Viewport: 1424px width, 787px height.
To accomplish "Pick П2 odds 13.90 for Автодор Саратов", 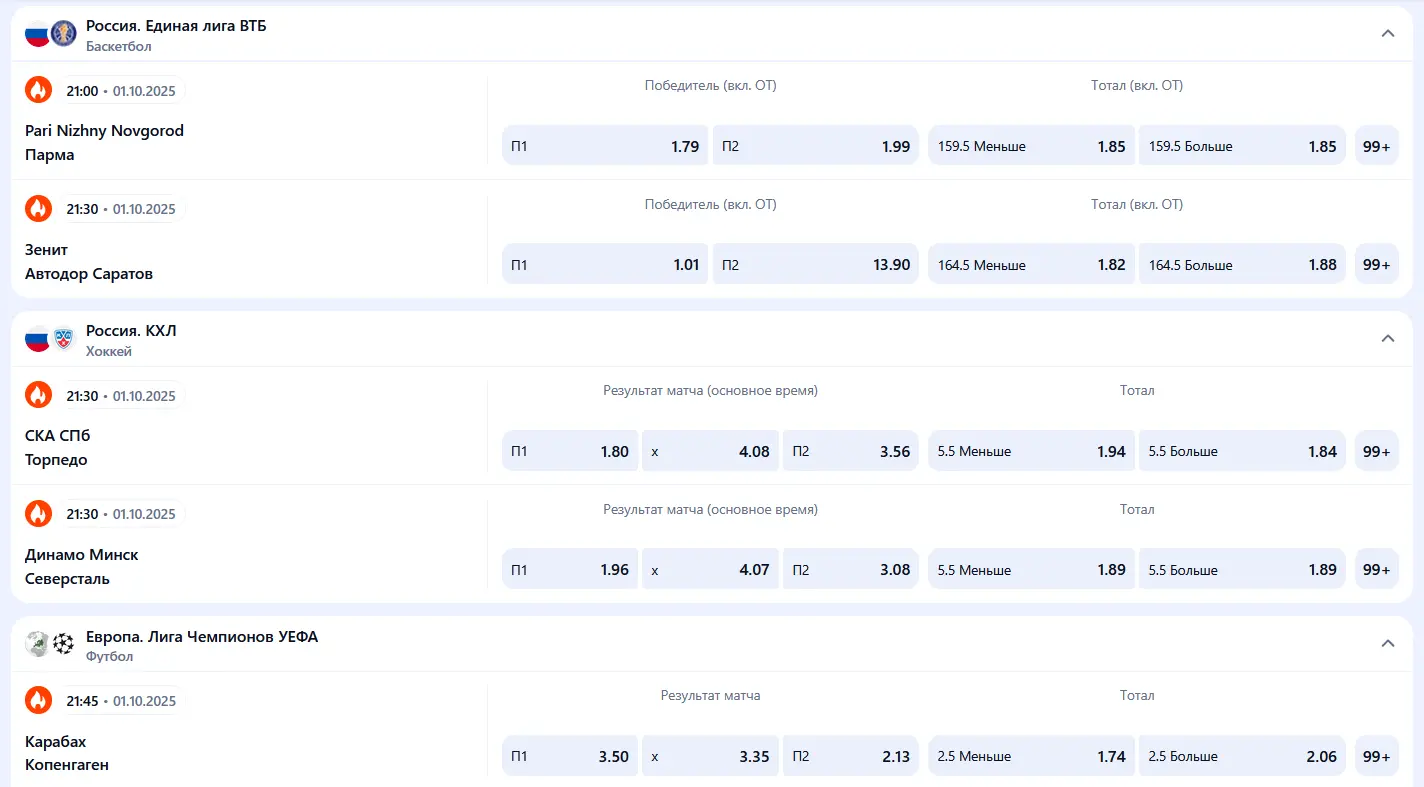I will (x=815, y=265).
